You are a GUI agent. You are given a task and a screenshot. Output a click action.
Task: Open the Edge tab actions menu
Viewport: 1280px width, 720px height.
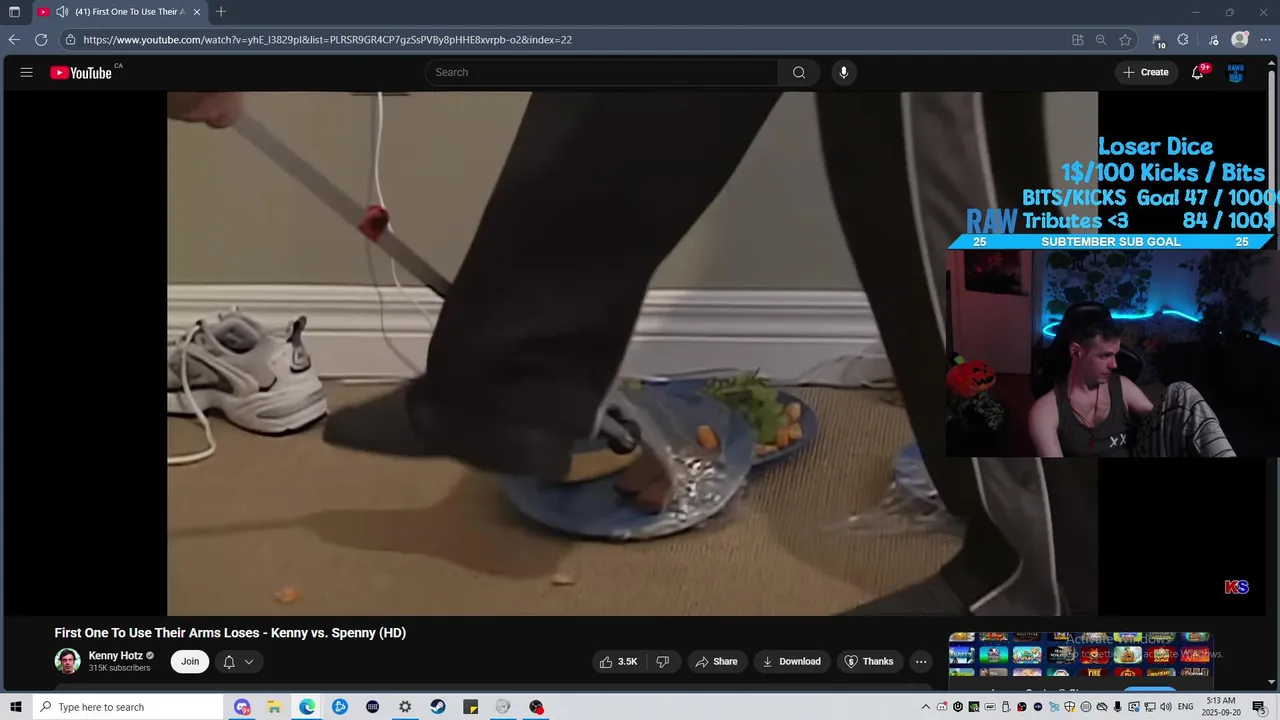(x=14, y=12)
